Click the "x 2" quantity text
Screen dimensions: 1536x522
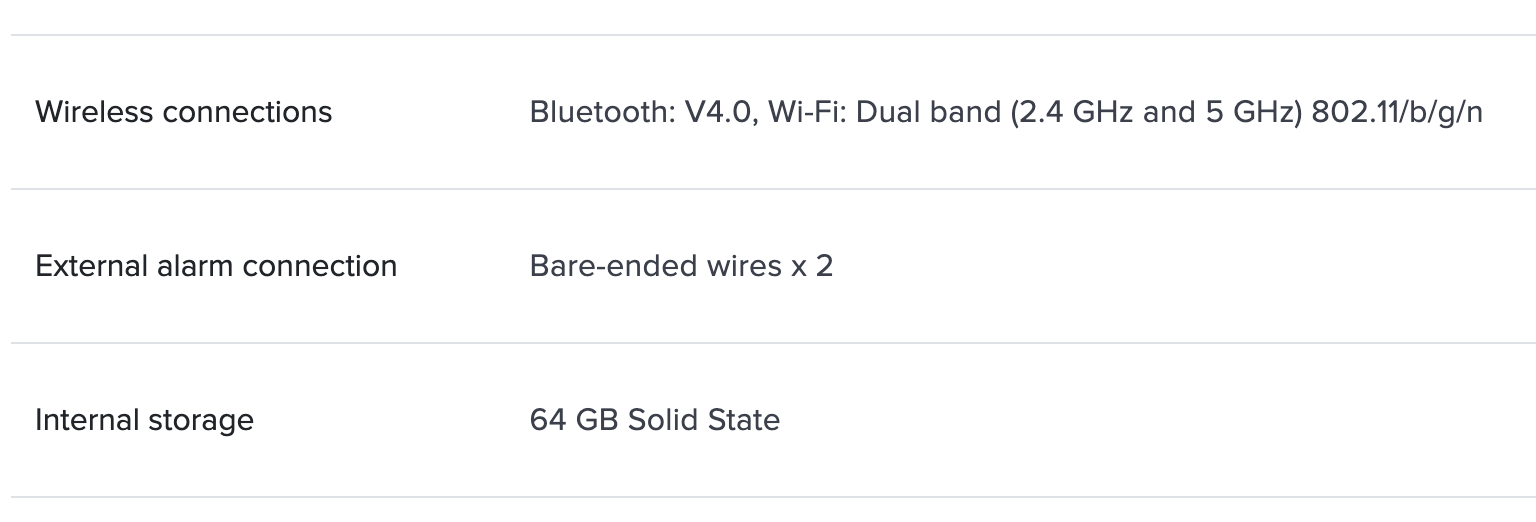point(810,266)
